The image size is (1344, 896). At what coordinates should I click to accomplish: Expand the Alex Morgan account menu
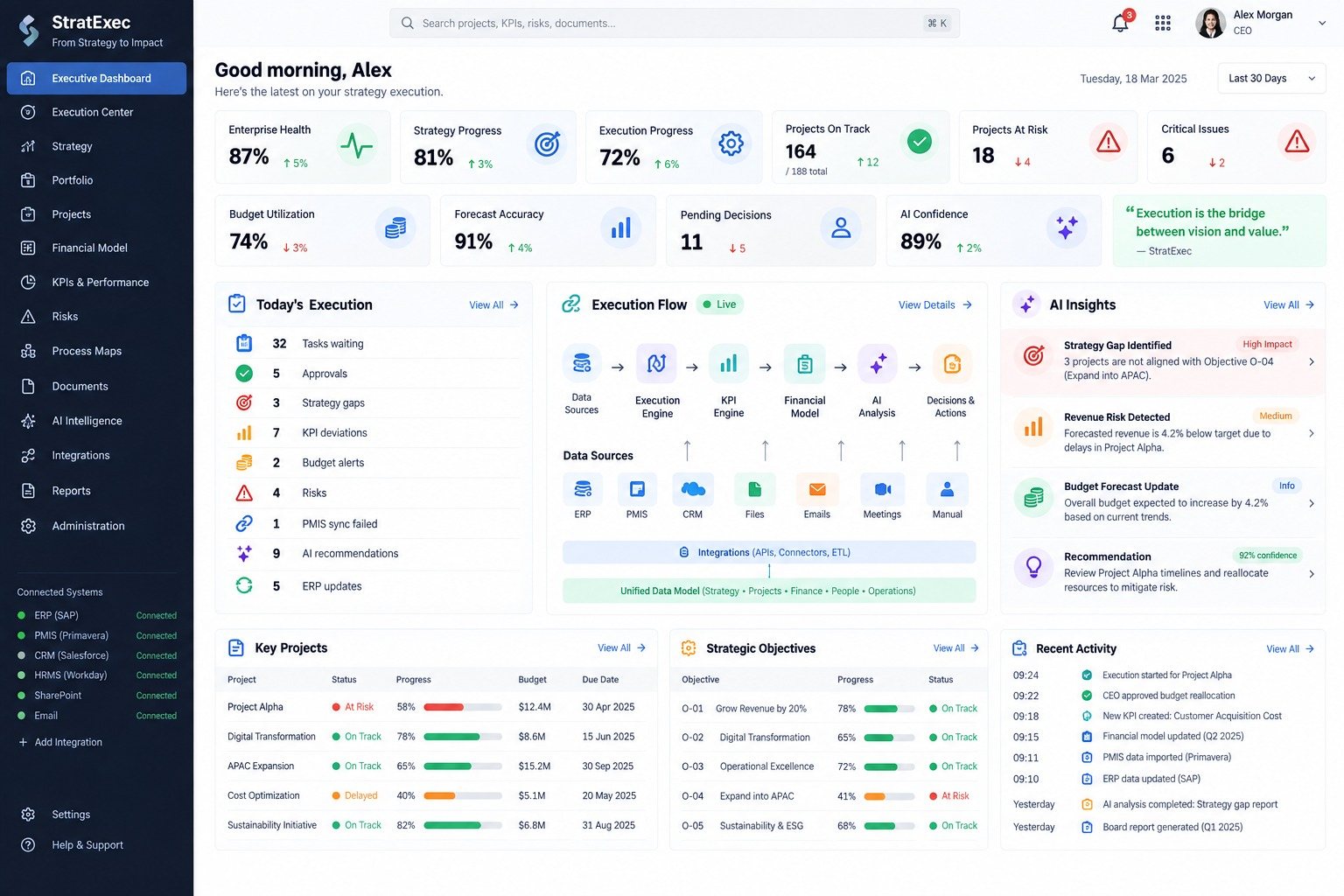point(1321,23)
